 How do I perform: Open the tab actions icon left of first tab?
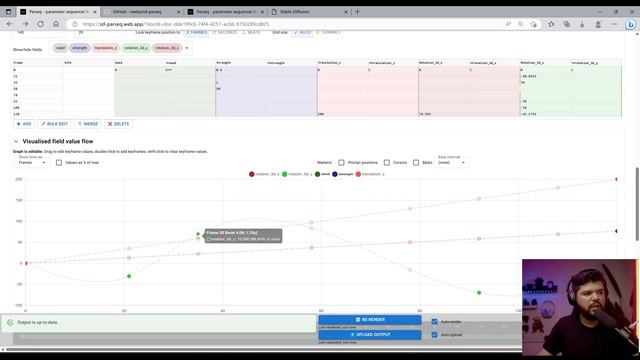(8, 12)
